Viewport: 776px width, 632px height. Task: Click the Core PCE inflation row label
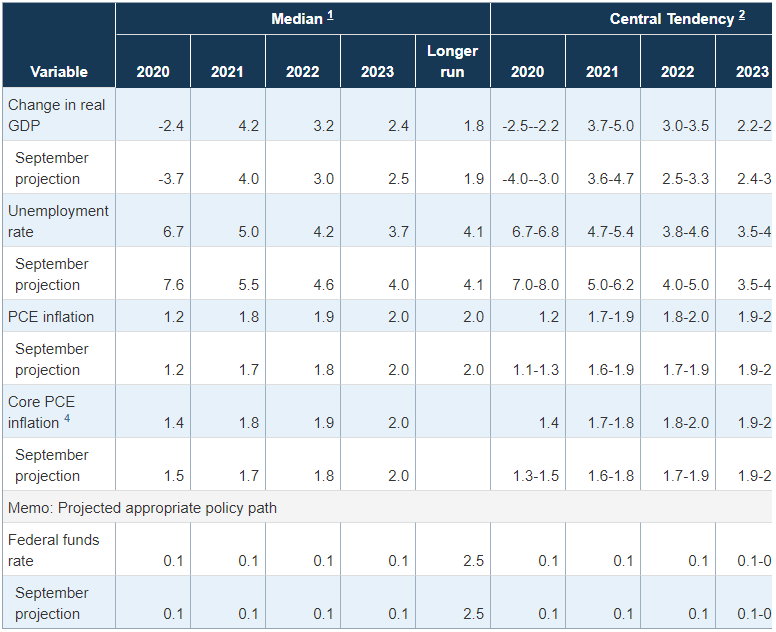pos(42,412)
